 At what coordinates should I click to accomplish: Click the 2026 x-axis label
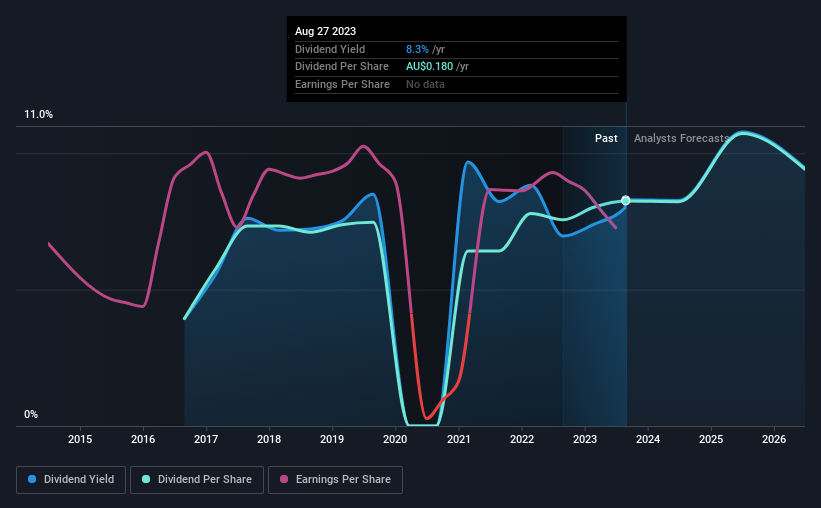(774, 439)
